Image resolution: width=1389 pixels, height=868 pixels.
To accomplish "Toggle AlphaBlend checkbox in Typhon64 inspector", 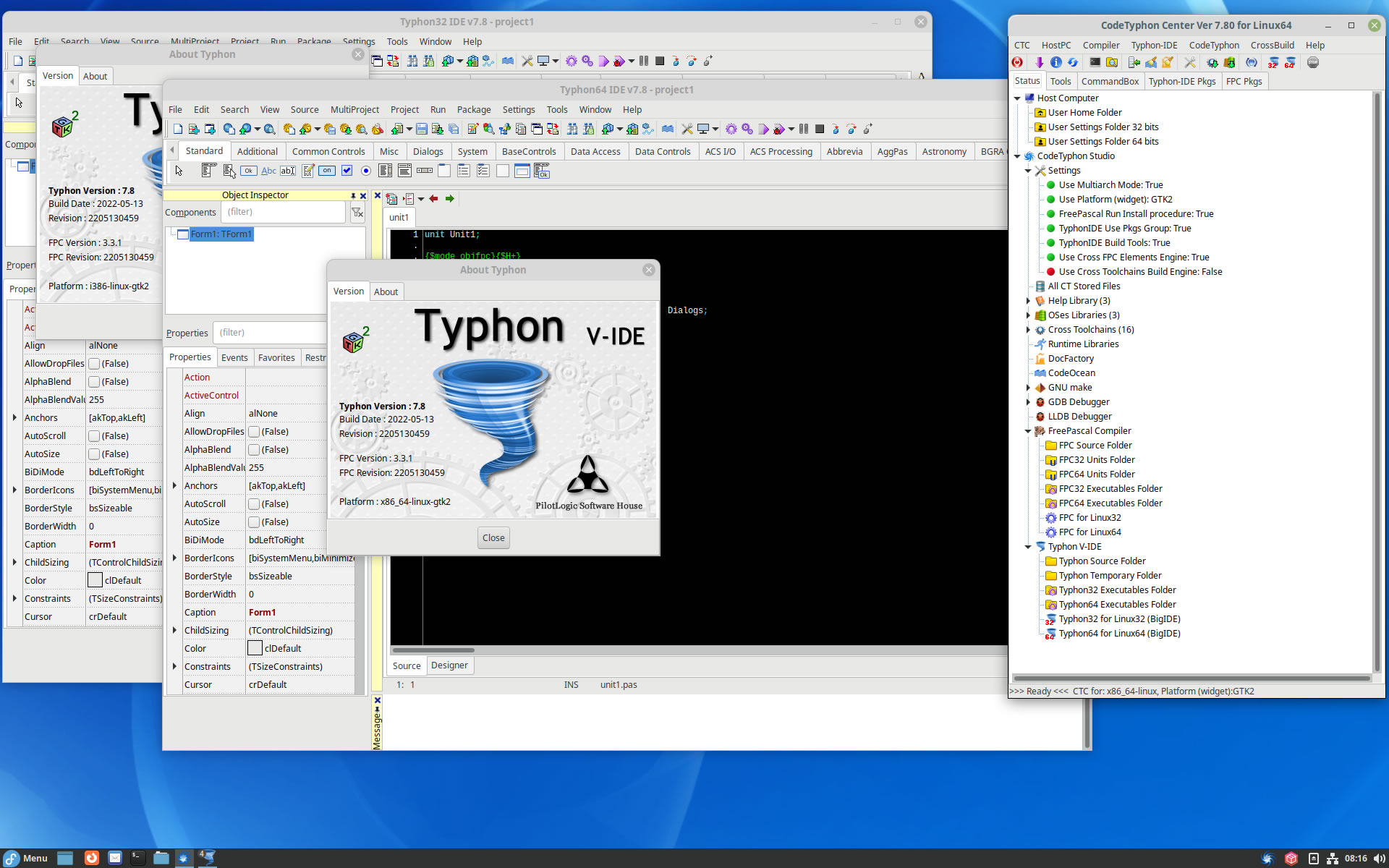I will (255, 450).
